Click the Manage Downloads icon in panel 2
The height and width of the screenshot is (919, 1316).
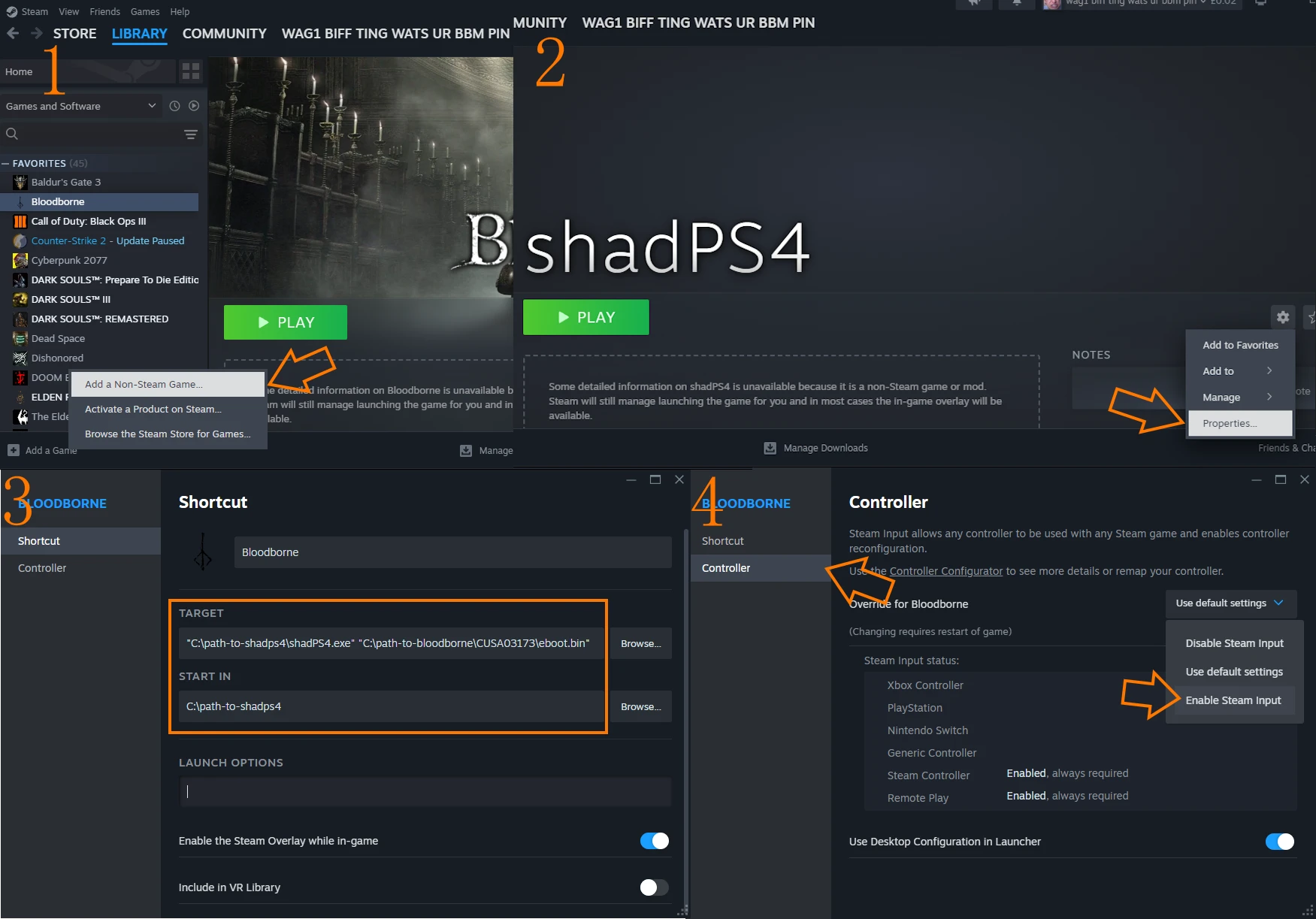pyautogui.click(x=770, y=448)
